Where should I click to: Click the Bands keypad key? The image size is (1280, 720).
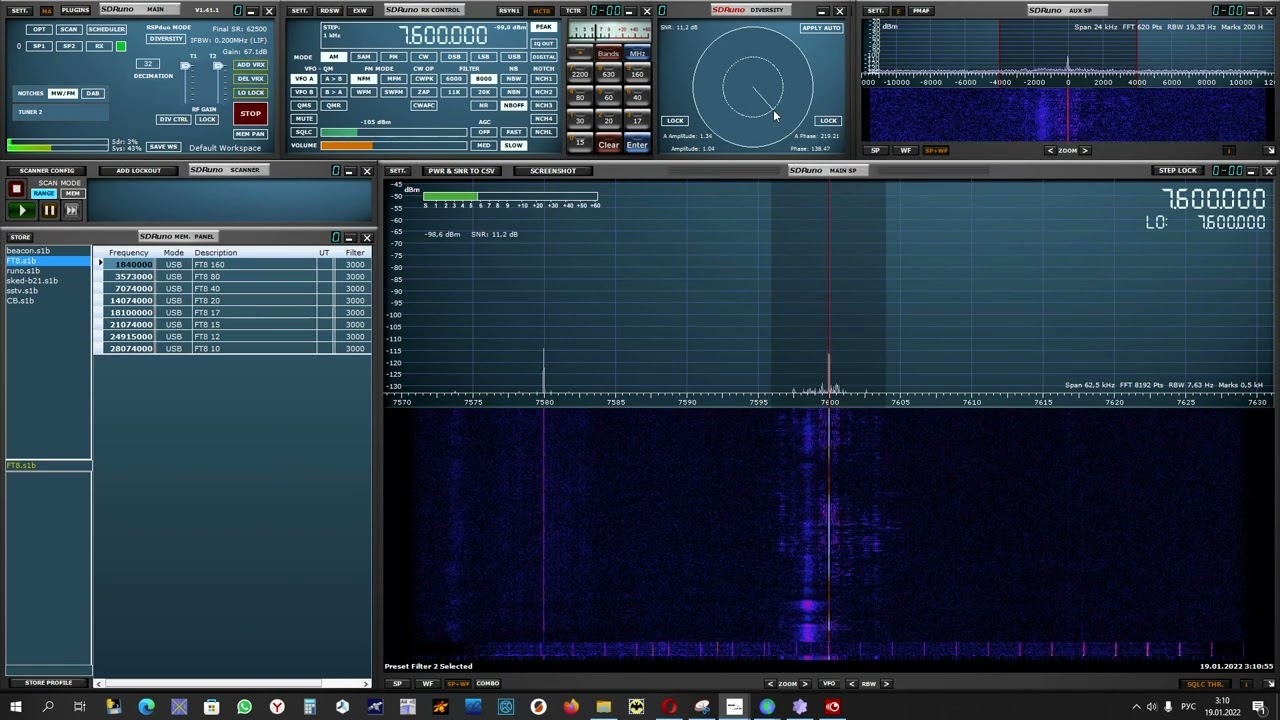click(x=608, y=54)
